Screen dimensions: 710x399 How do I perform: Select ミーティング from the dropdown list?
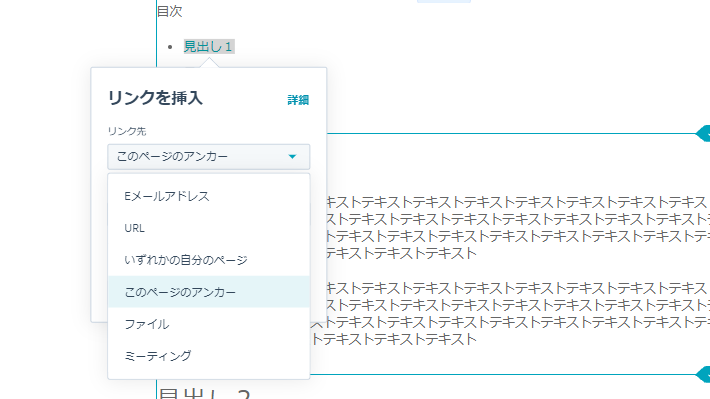(x=208, y=356)
